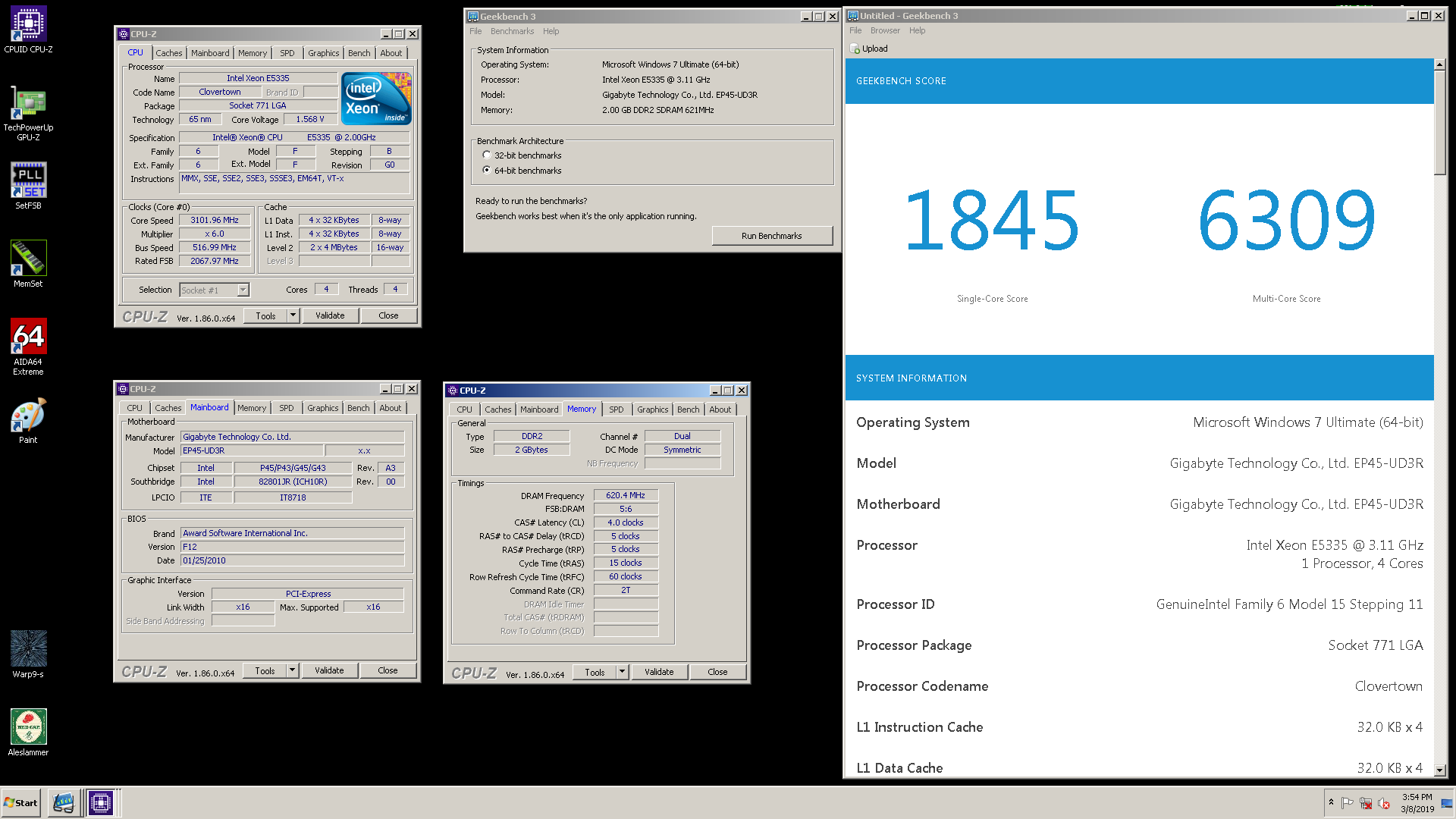Image resolution: width=1456 pixels, height=819 pixels.
Task: Switch to SPD tab in Memory CPU-Z window
Action: coord(617,409)
